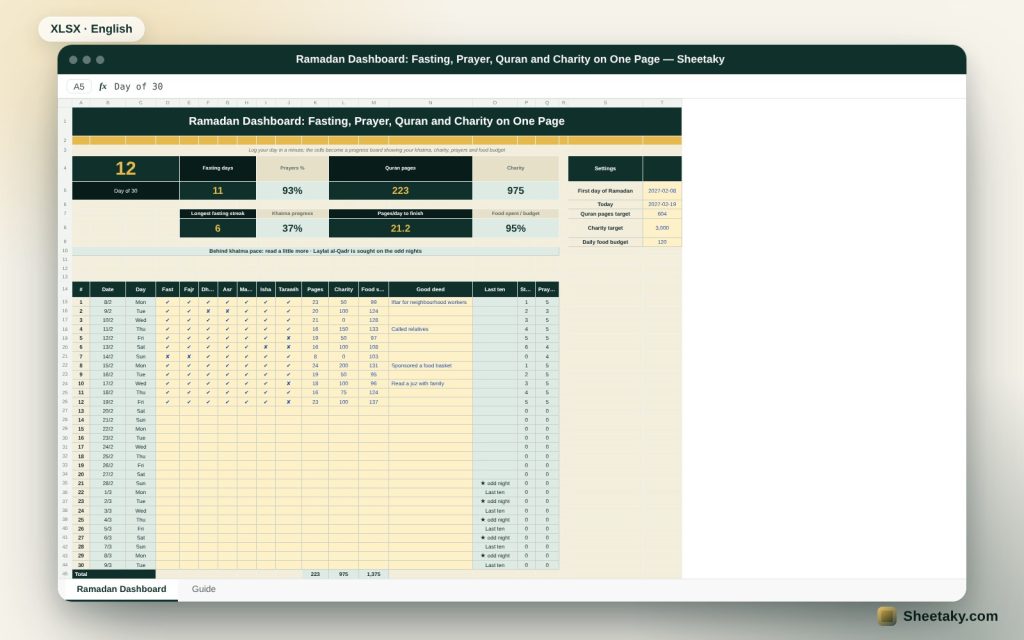Click the Quran pages value '223'

tap(400, 191)
